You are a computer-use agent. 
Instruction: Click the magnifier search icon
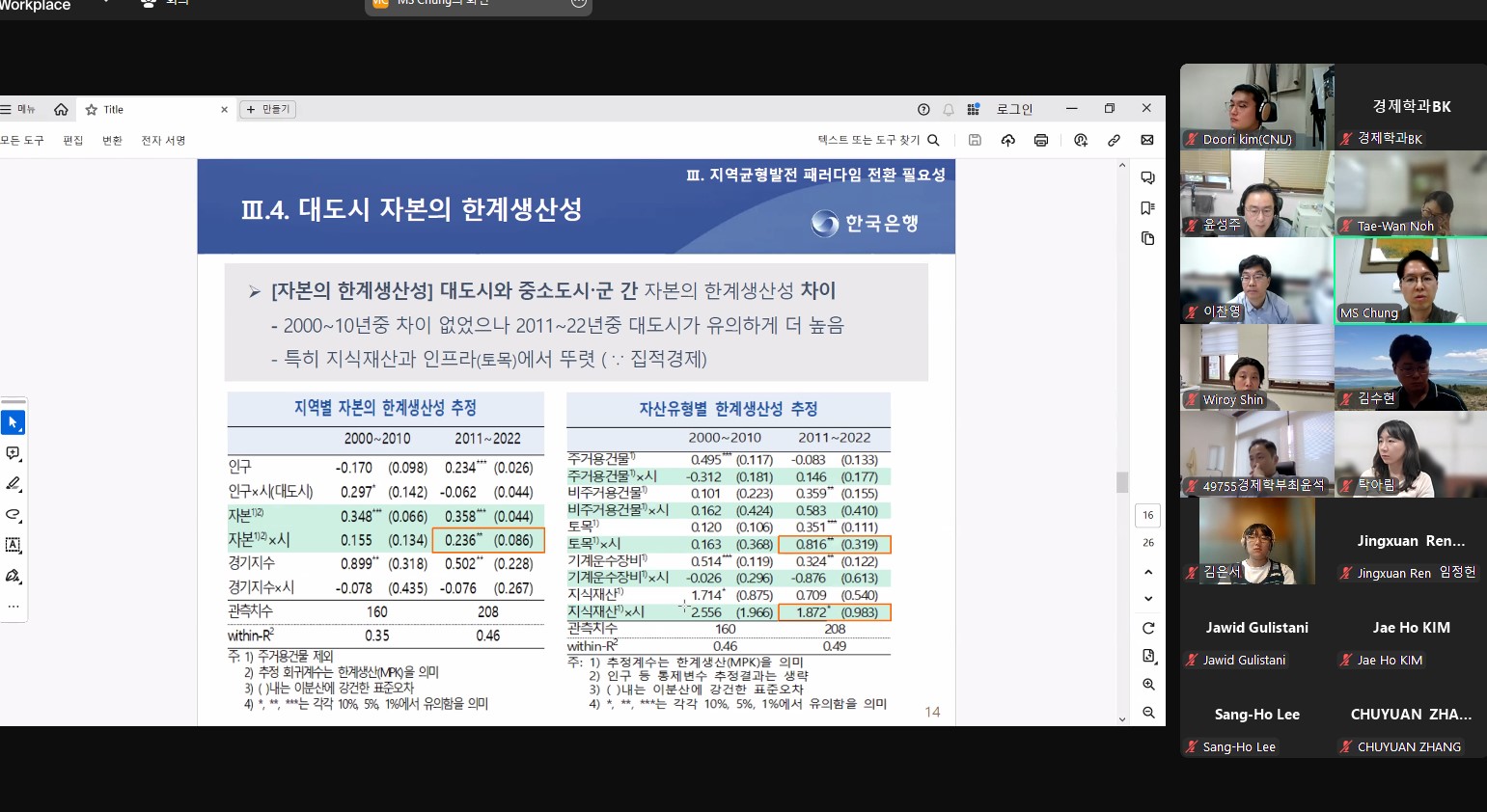coord(933,140)
